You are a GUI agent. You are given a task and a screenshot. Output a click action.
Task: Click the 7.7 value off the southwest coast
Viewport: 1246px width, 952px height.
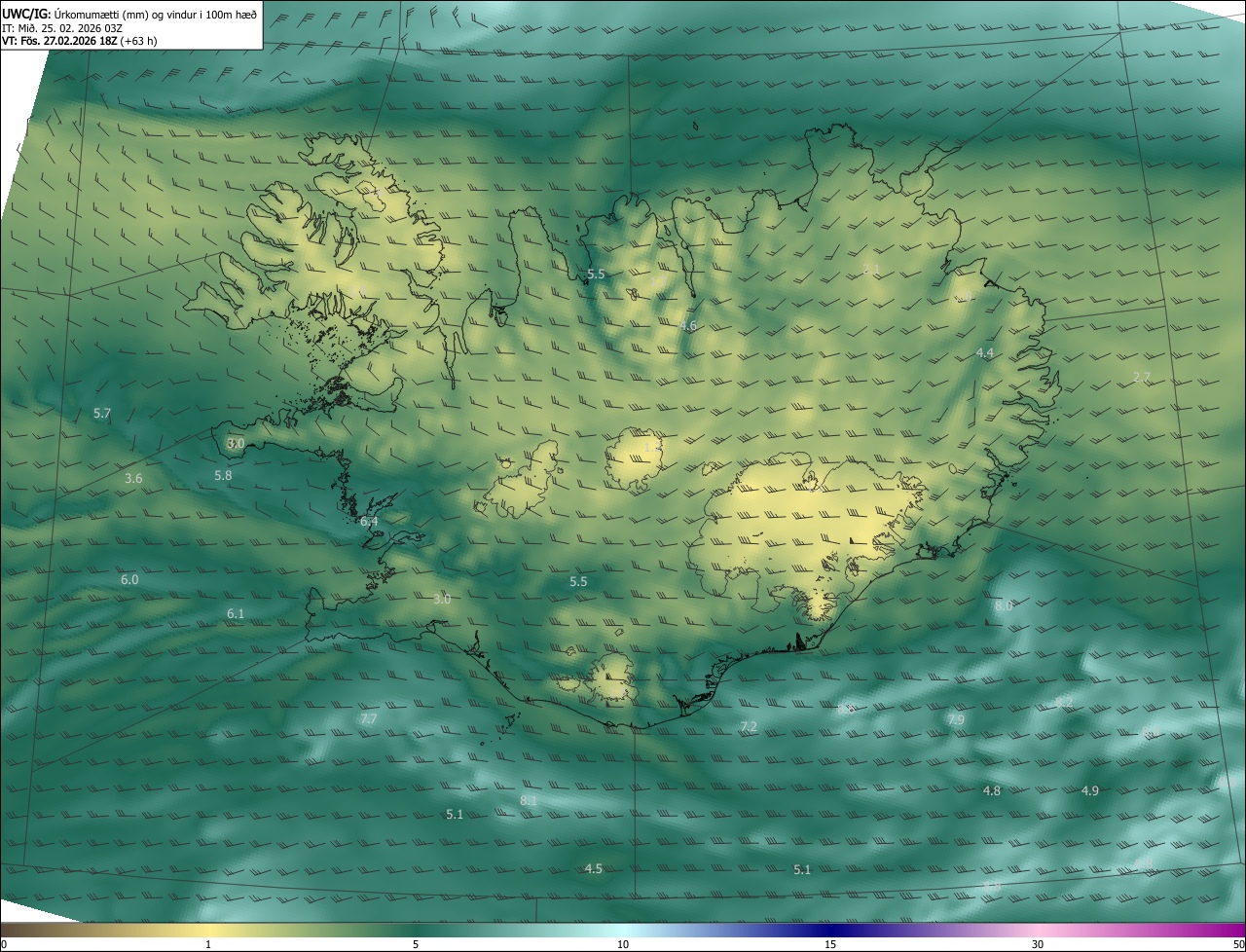coord(369,719)
